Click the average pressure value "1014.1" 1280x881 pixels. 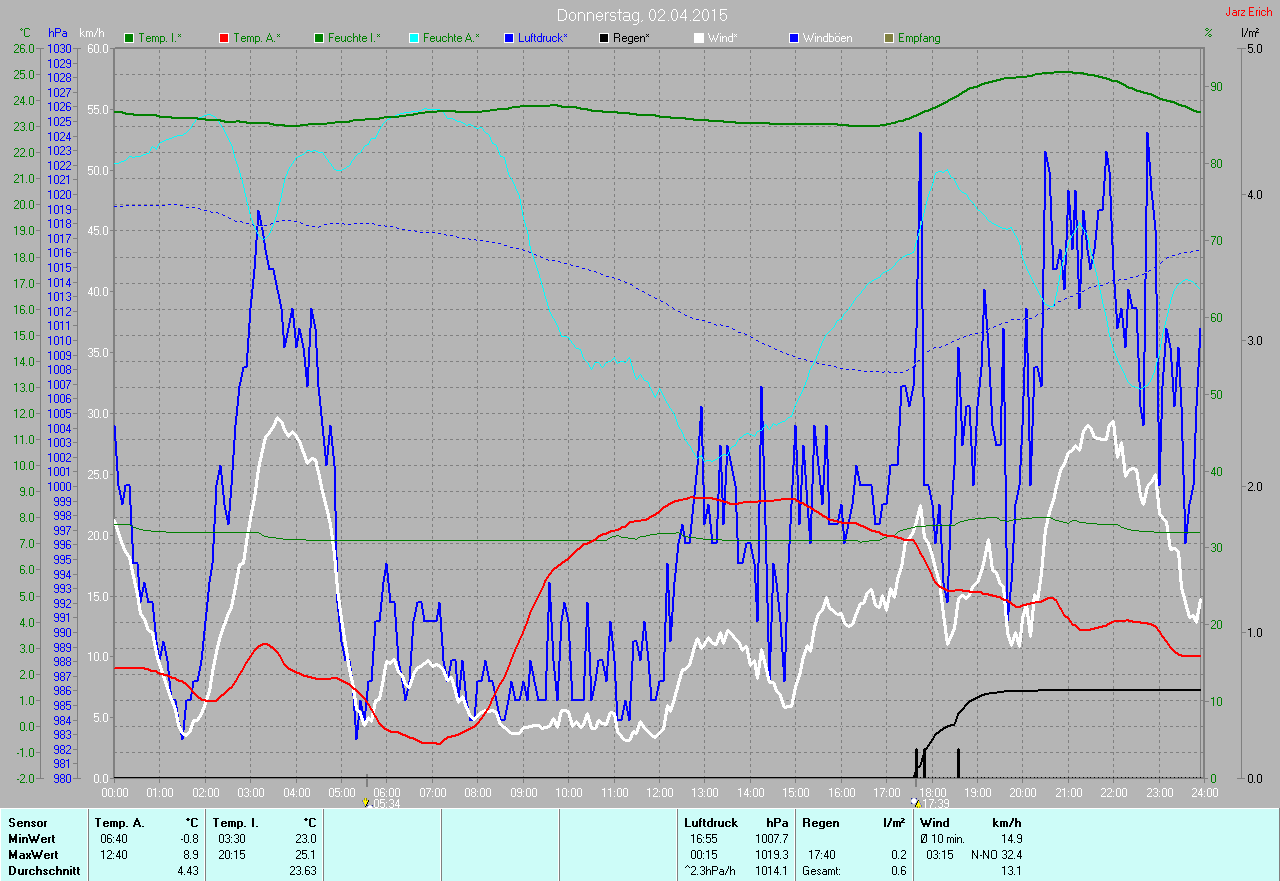pyautogui.click(x=770, y=871)
